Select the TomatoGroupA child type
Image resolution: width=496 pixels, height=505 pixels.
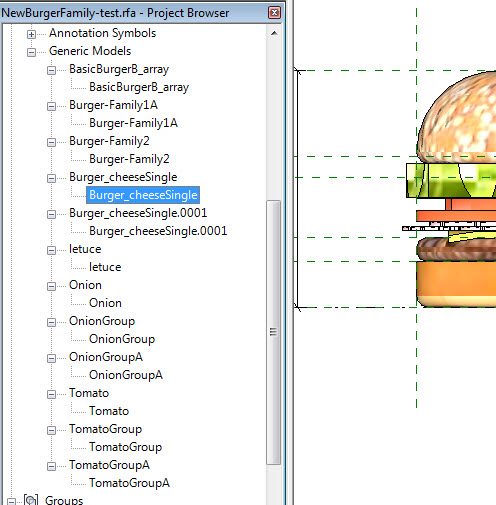[129, 483]
